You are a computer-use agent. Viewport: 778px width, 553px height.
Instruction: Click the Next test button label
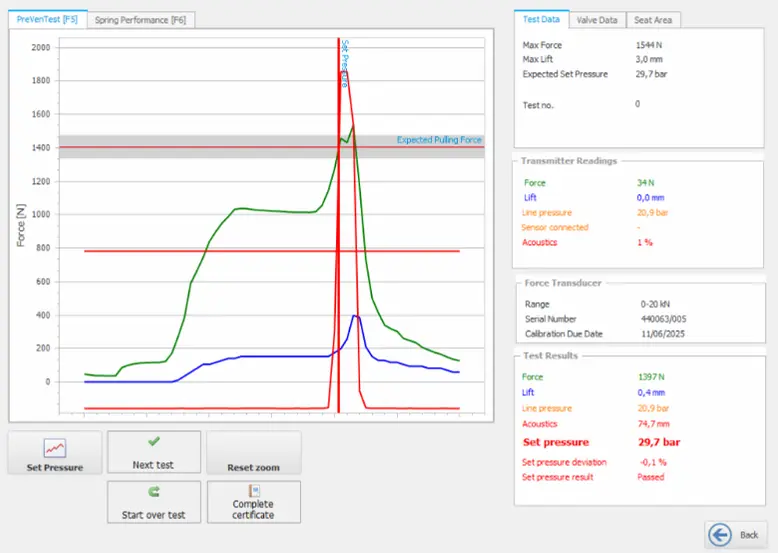153,465
